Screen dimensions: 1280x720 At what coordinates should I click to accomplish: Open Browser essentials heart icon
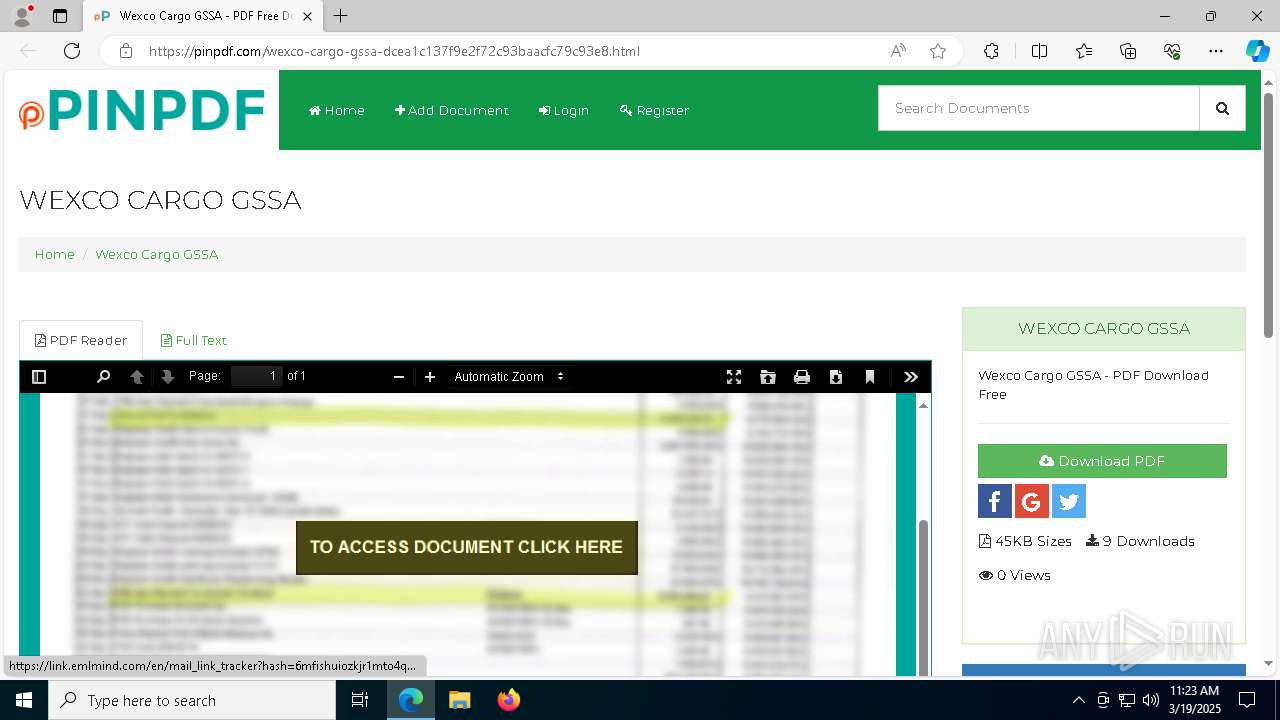(1172, 51)
